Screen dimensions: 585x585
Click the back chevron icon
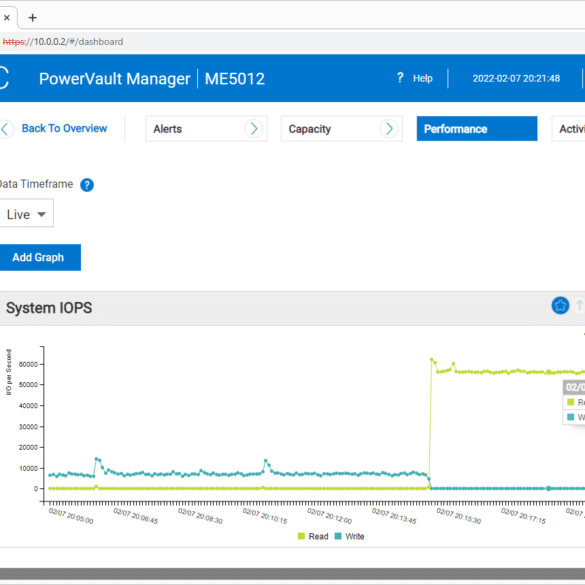(5, 129)
